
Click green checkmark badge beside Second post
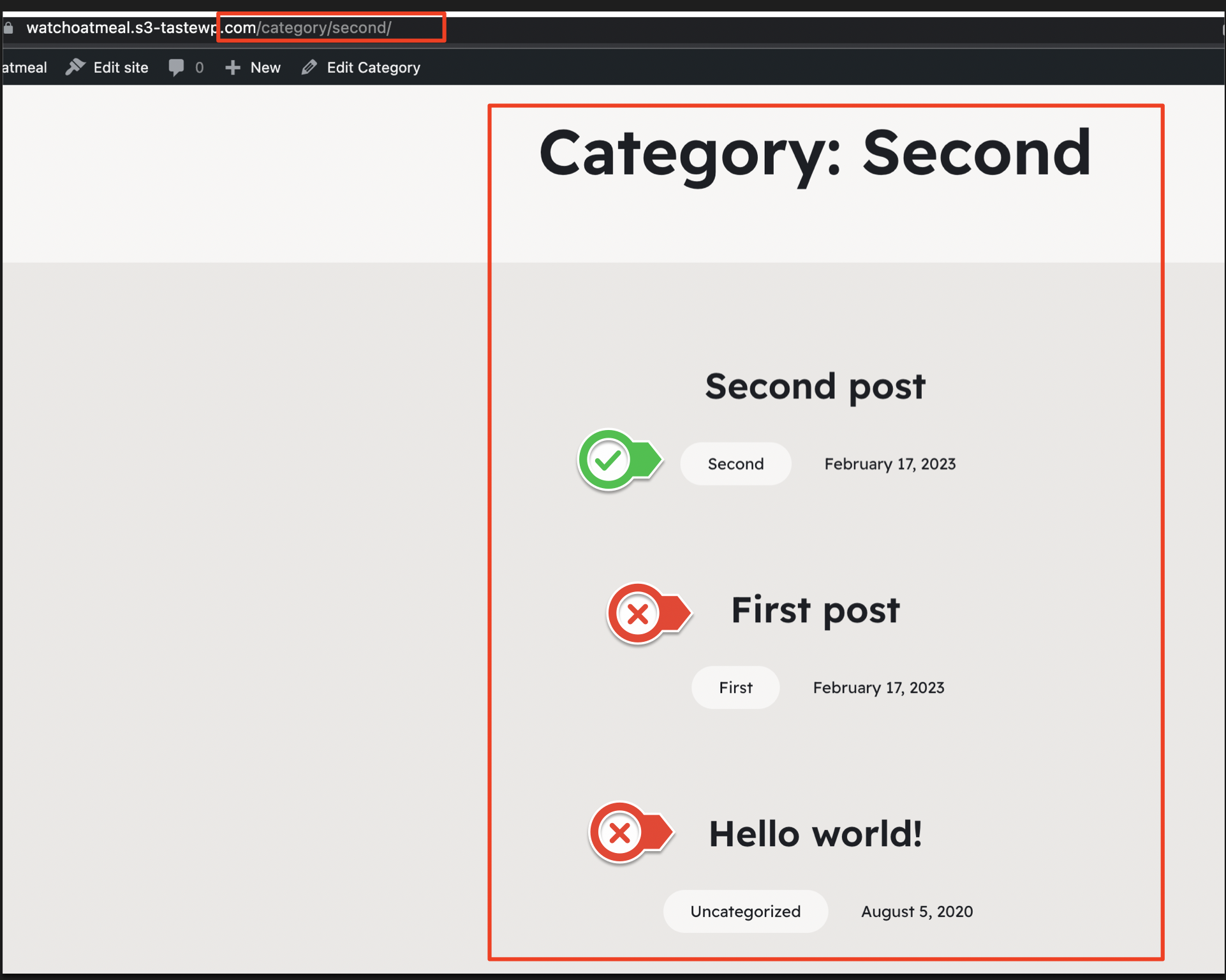(610, 460)
